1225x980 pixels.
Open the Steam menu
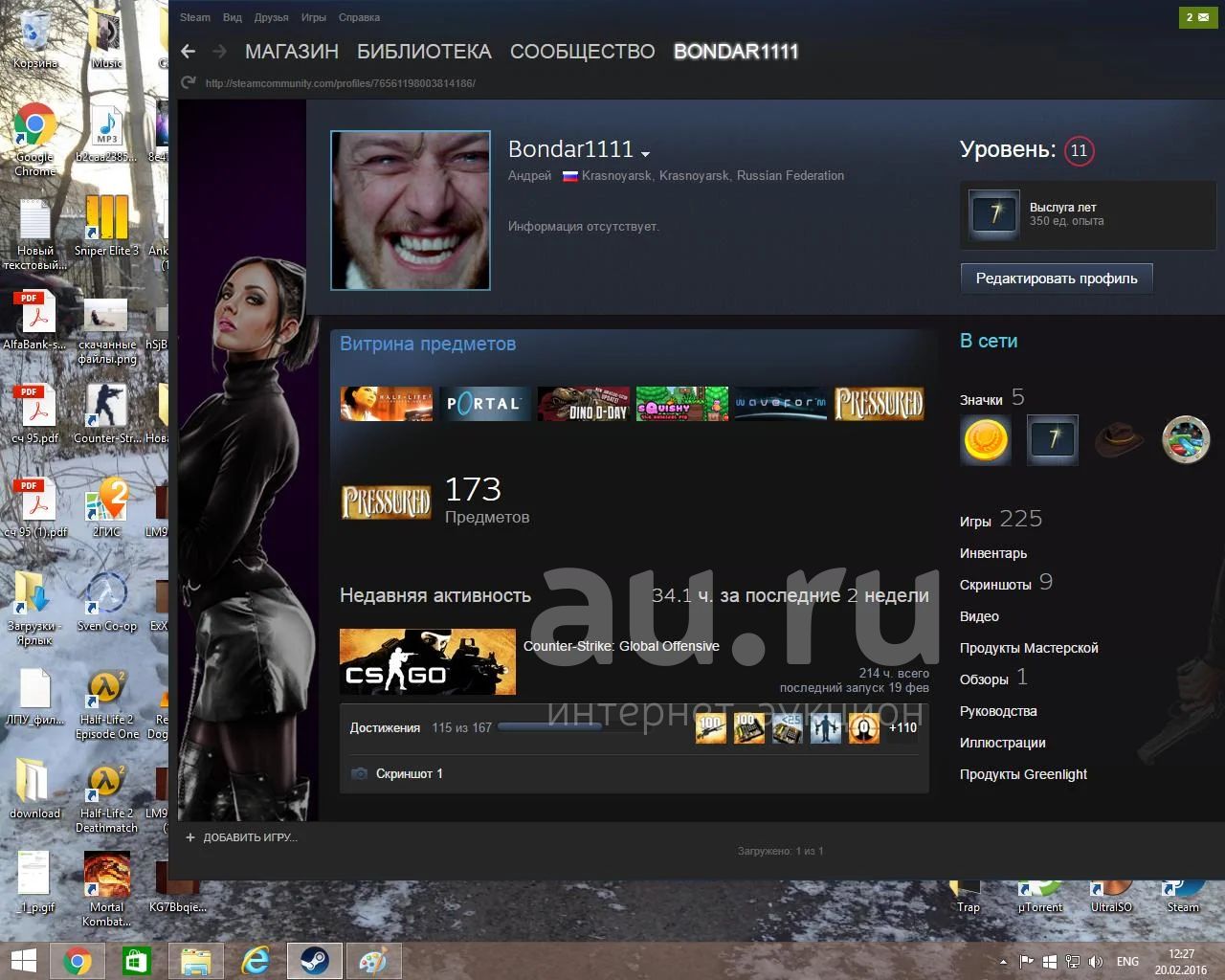click(x=195, y=17)
